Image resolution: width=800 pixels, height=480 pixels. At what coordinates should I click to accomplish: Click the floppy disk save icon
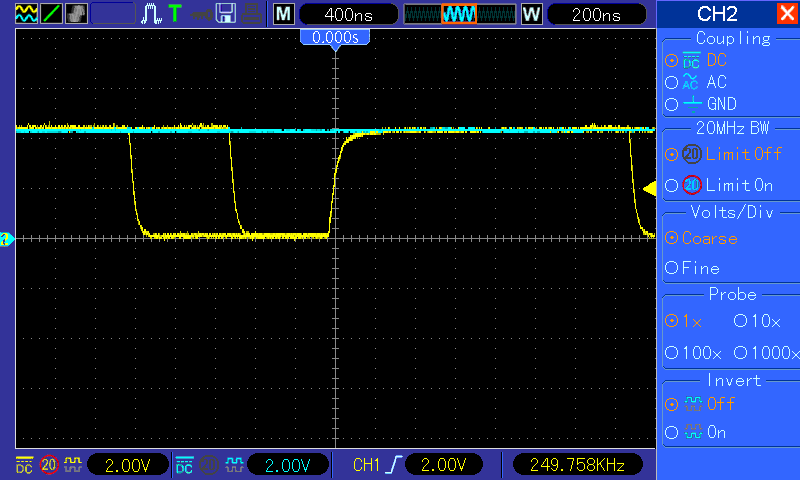[226, 14]
